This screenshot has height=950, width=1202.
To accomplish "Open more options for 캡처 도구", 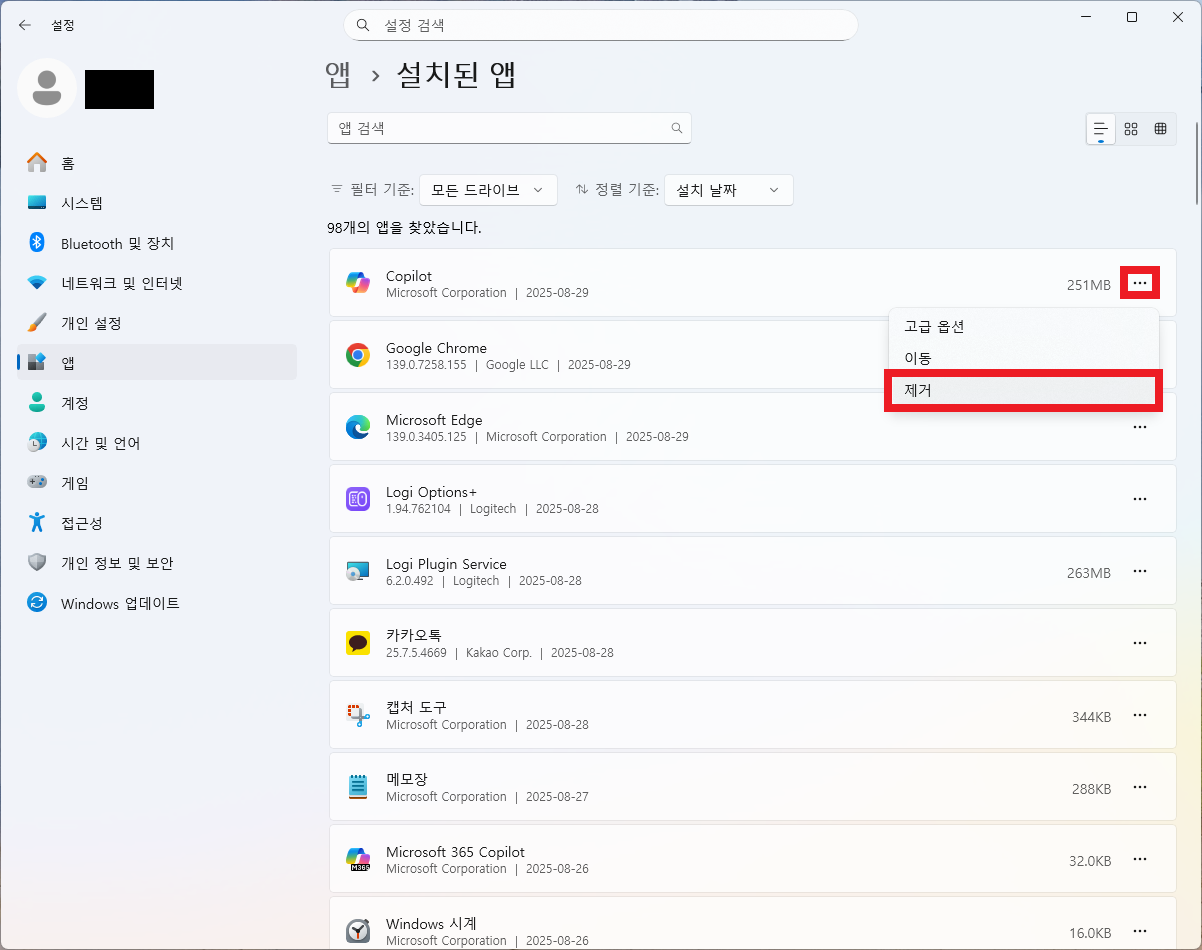I will 1140,715.
